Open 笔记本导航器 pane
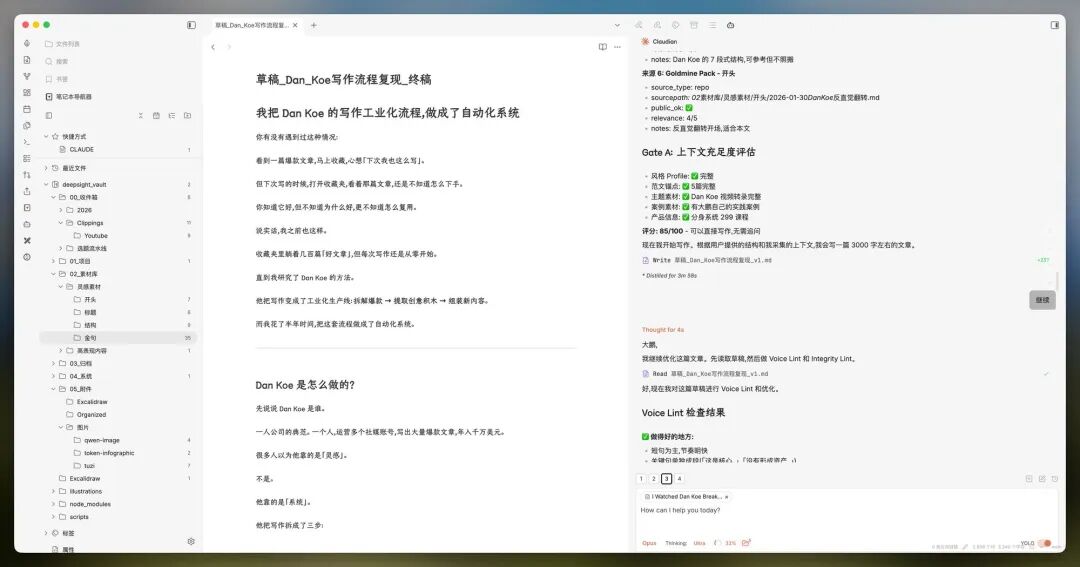The image size is (1080, 567). [68, 97]
